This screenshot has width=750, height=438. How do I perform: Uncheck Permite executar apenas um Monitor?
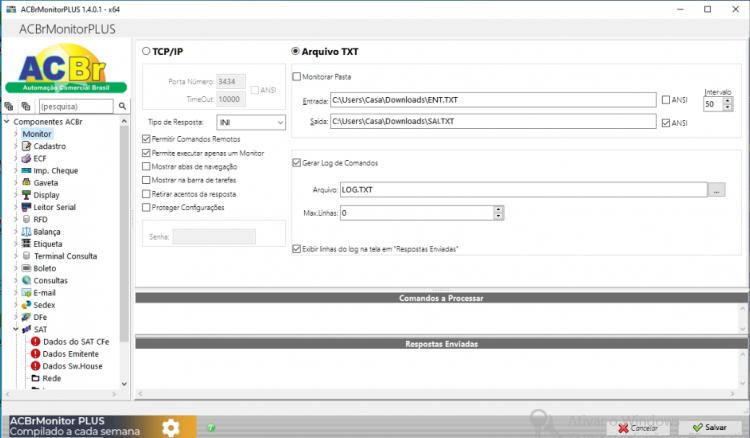click(146, 153)
